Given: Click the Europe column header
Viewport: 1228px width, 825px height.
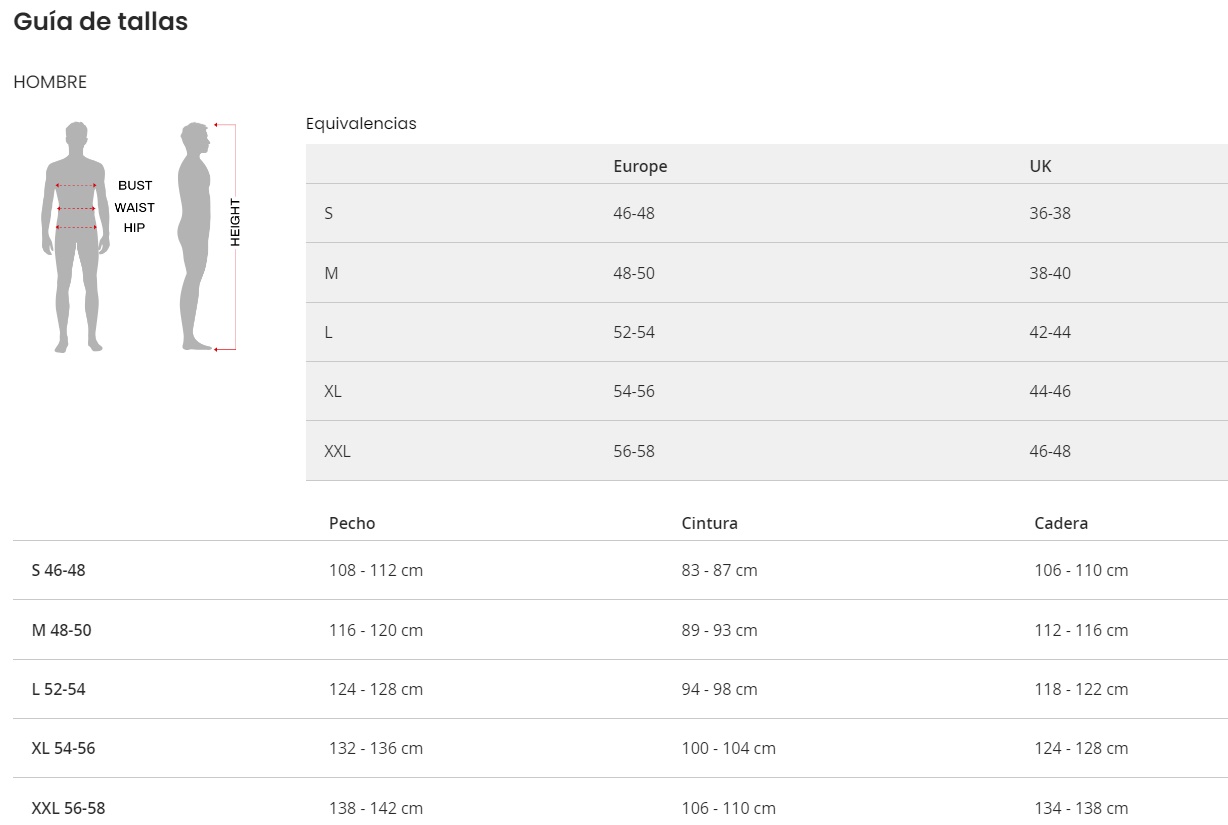Looking at the screenshot, I should point(640,166).
